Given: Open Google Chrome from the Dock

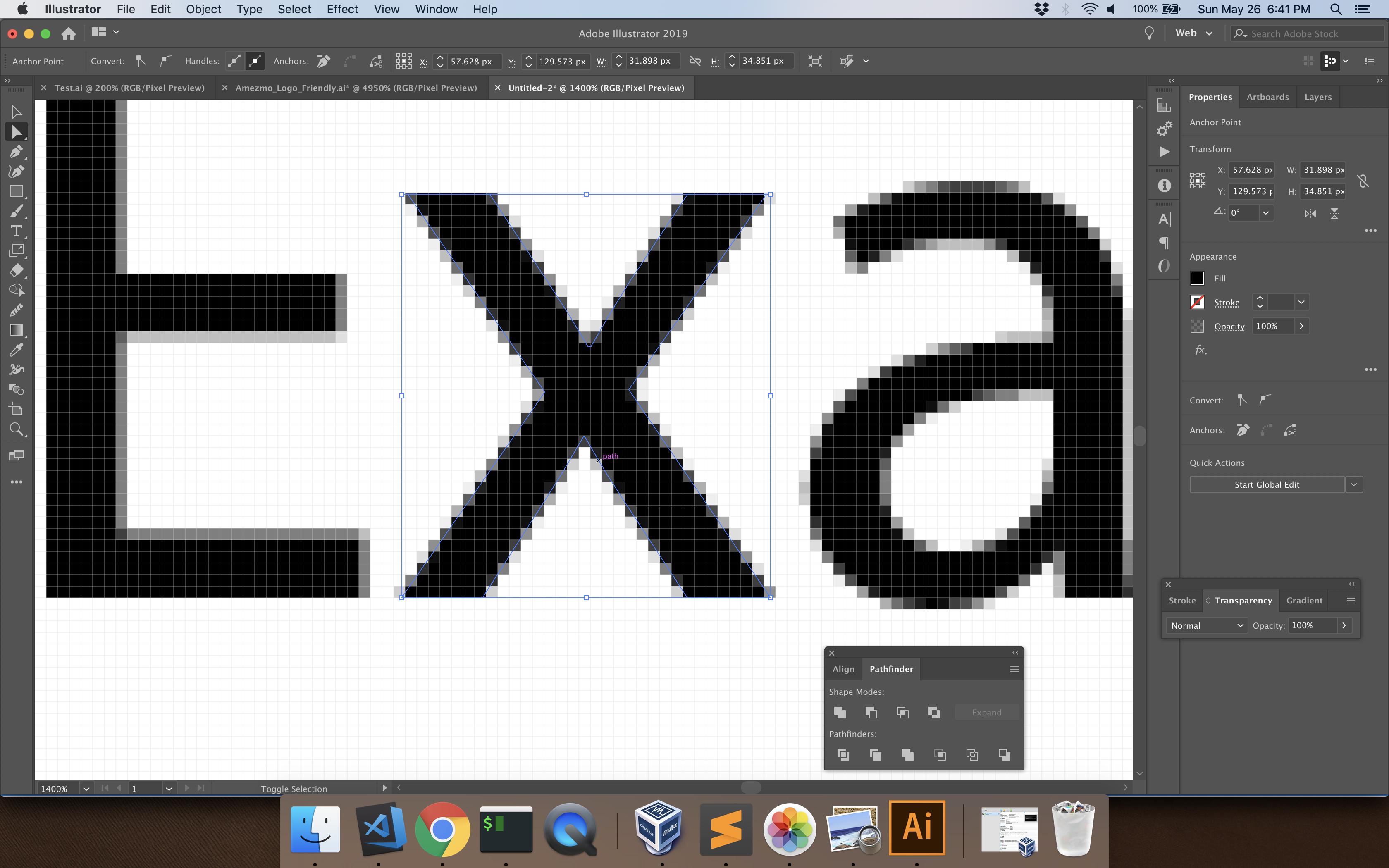Looking at the screenshot, I should [442, 829].
